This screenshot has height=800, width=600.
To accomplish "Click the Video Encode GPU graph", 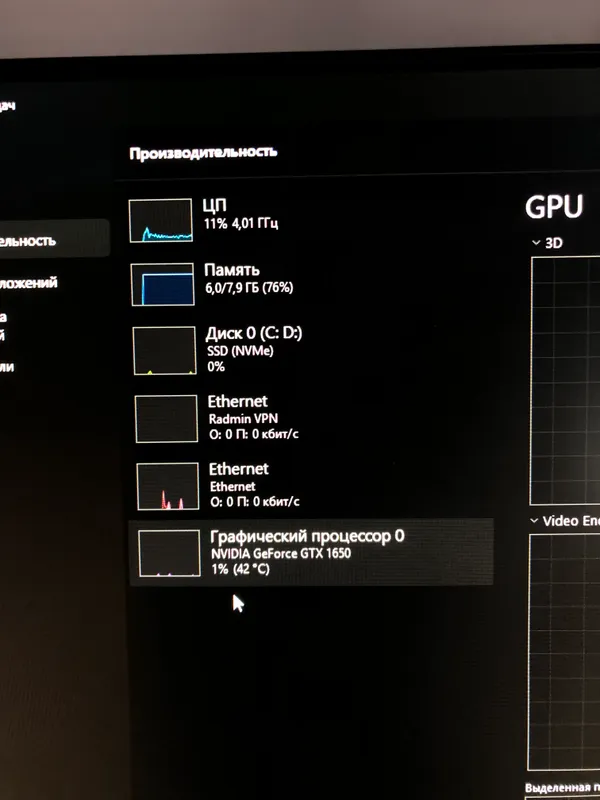I will [564, 652].
